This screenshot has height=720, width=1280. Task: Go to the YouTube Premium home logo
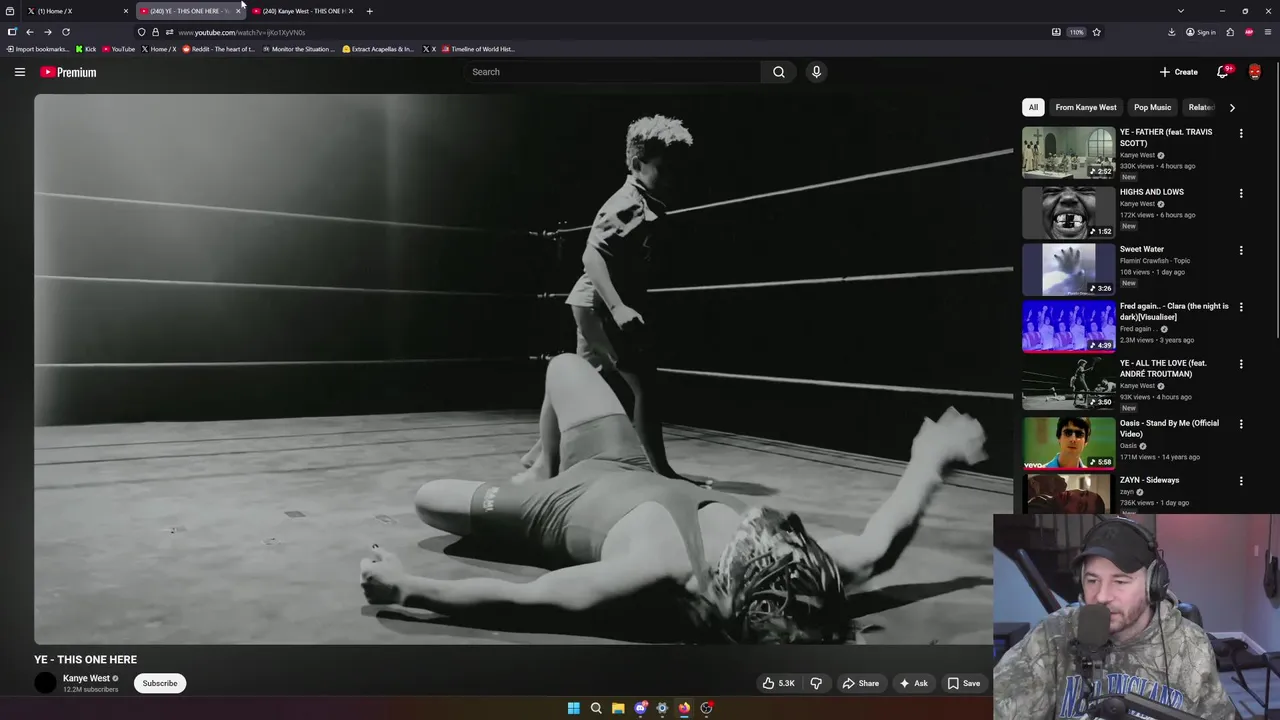point(68,72)
